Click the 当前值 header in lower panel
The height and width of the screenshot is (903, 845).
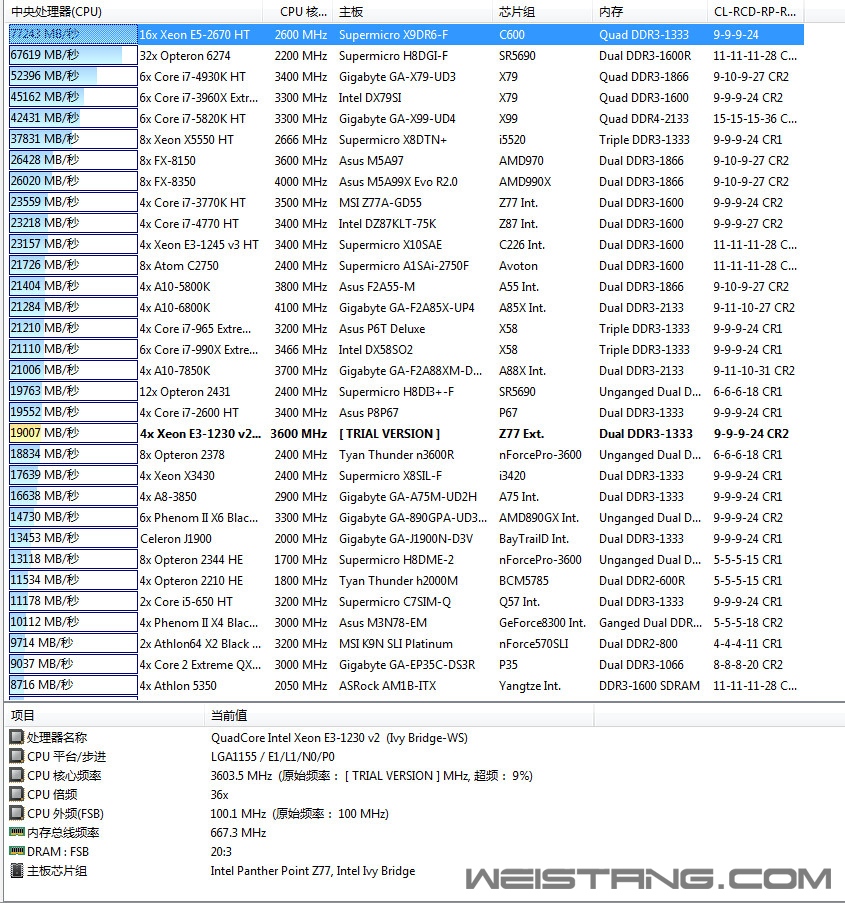[228, 715]
